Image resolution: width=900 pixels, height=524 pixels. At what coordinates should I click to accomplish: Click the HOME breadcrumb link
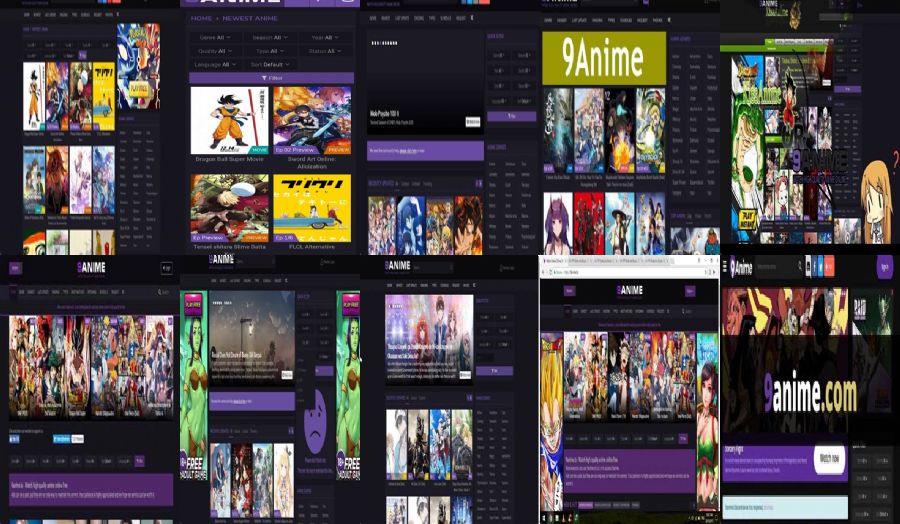201,18
